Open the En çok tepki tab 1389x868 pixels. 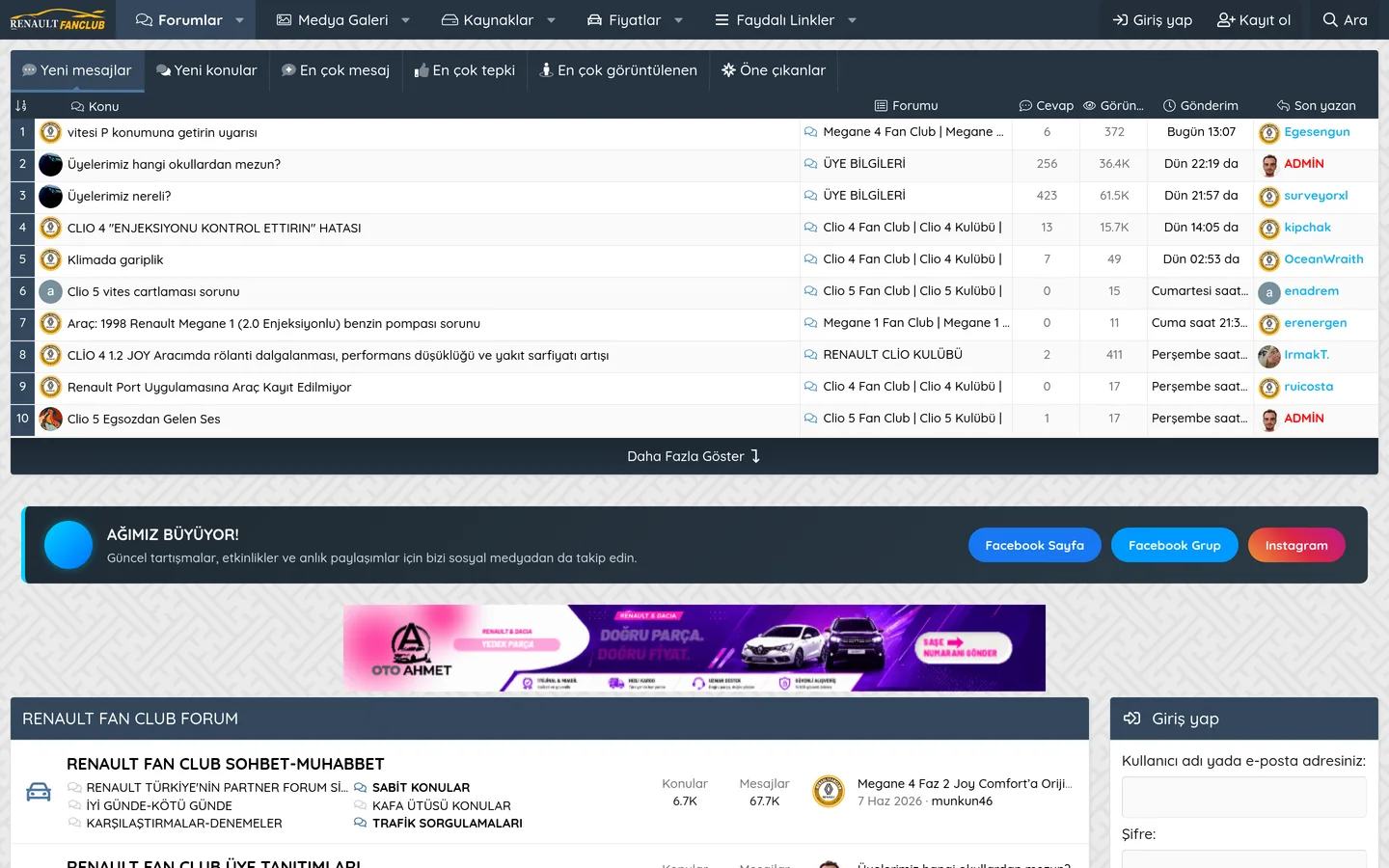pyautogui.click(x=465, y=70)
